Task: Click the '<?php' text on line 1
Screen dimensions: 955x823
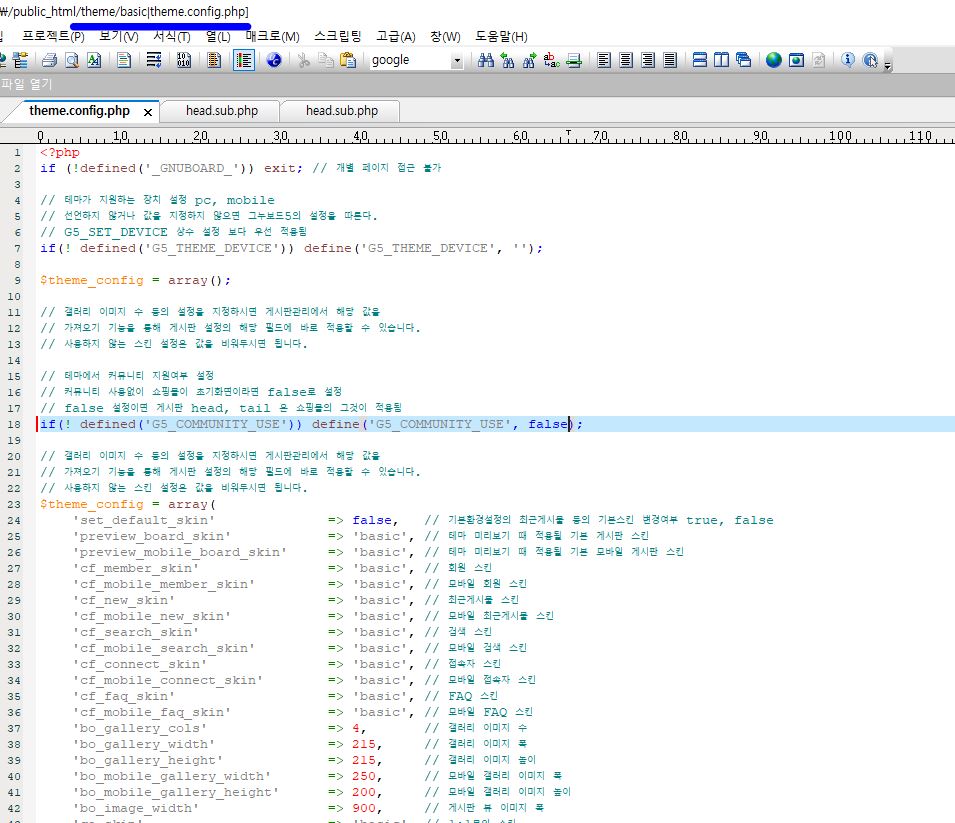Action: click(60, 152)
